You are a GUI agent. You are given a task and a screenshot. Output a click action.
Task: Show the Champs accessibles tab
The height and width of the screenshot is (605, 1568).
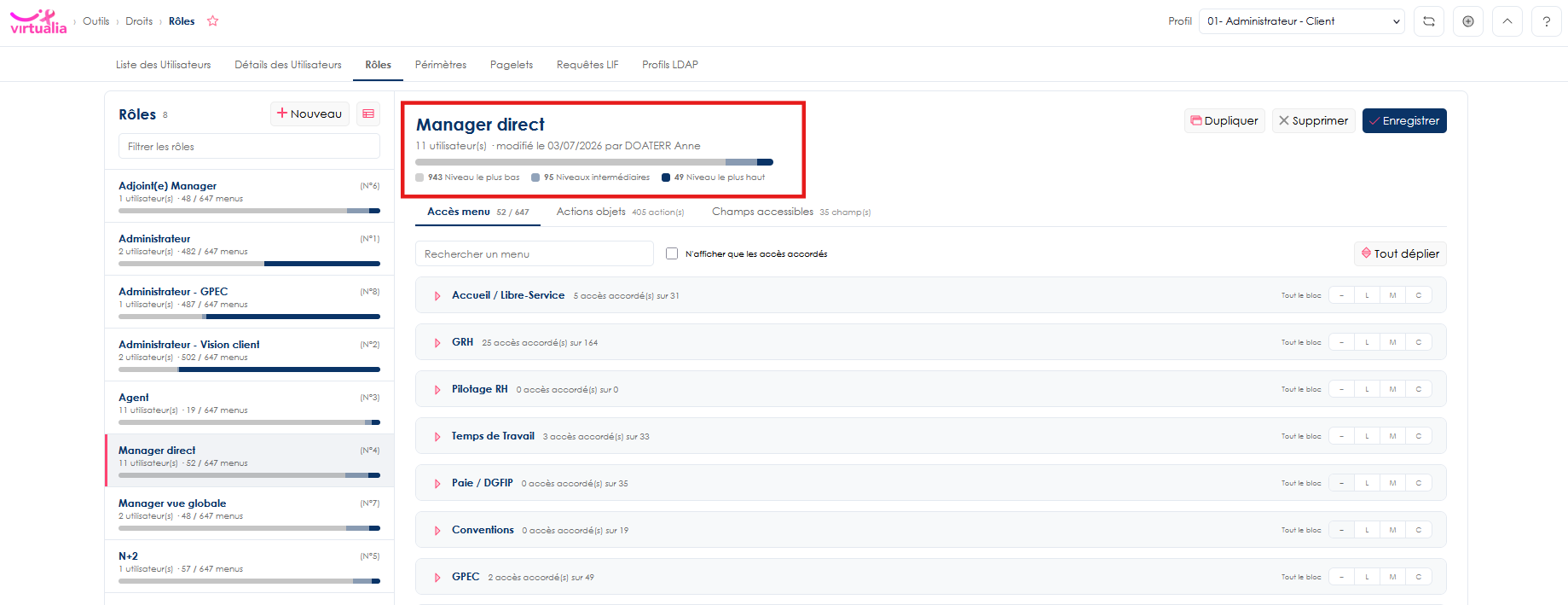(x=791, y=212)
